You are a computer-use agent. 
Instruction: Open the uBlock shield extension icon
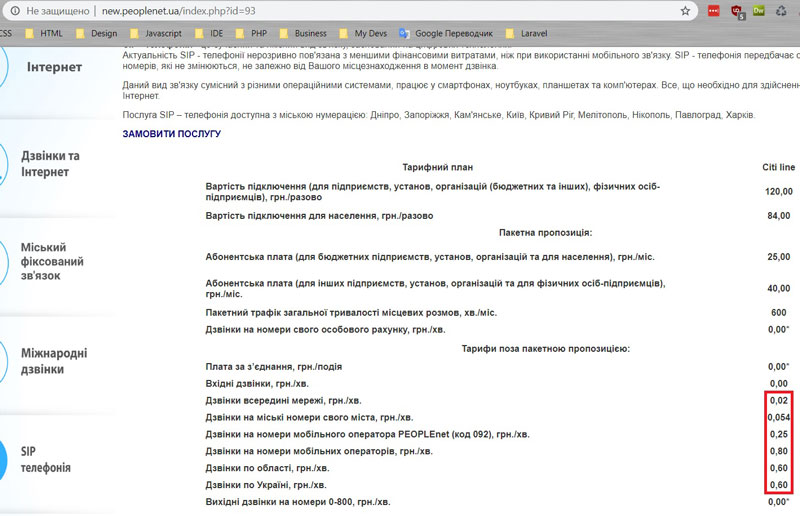click(x=737, y=11)
